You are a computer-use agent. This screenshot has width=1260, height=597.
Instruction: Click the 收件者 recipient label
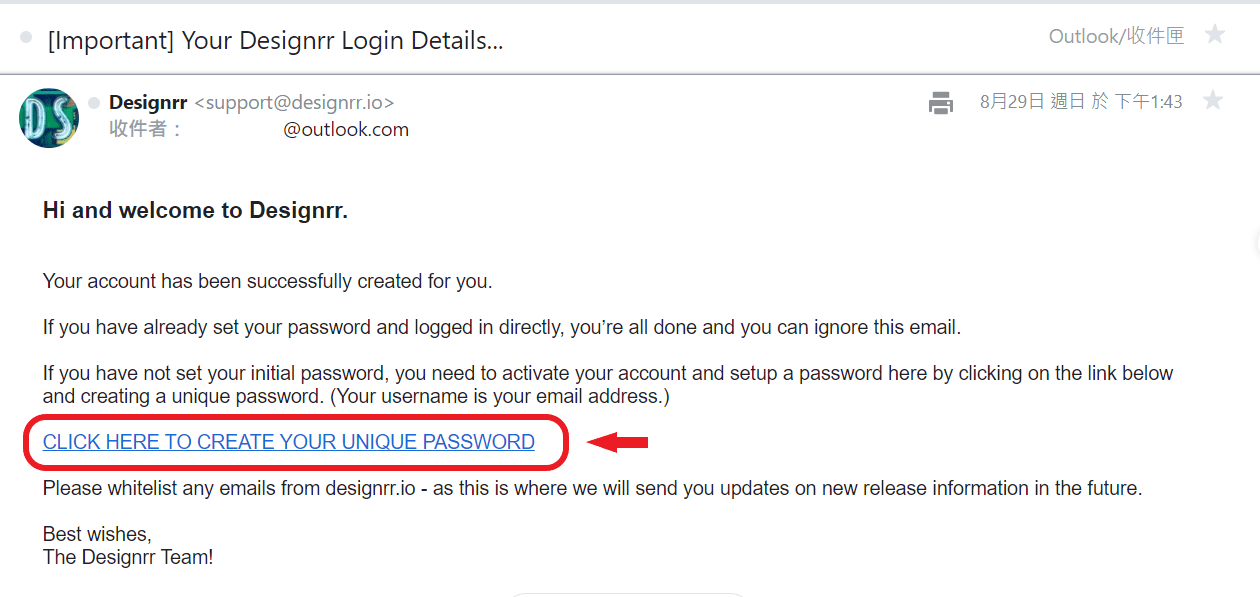click(146, 129)
